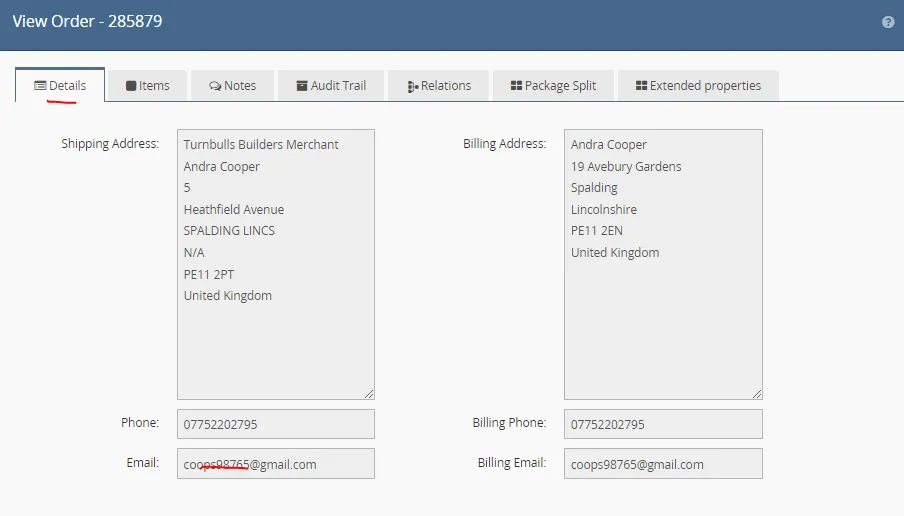Viewport: 904px width, 516px height.
Task: Click the Billing Phone field
Action: click(x=663, y=424)
